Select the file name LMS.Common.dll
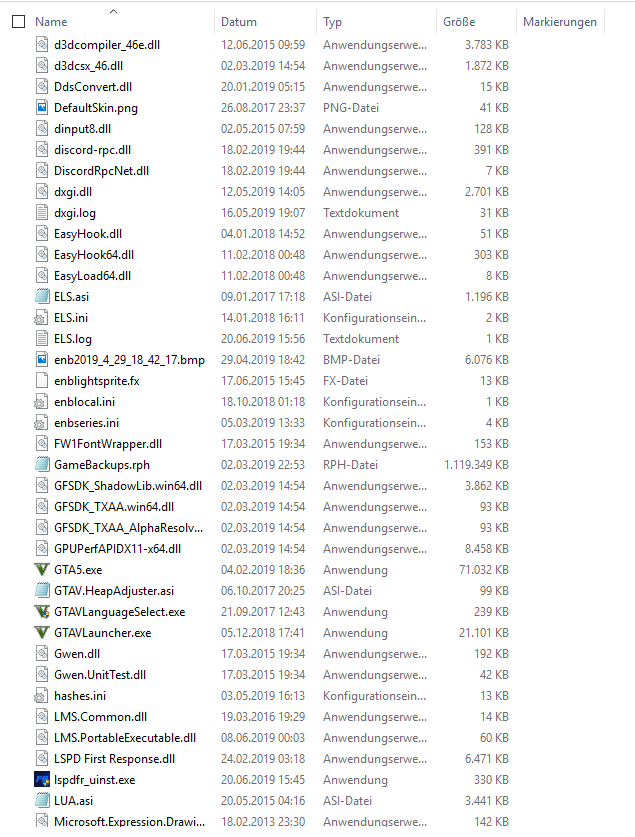 [x=100, y=717]
